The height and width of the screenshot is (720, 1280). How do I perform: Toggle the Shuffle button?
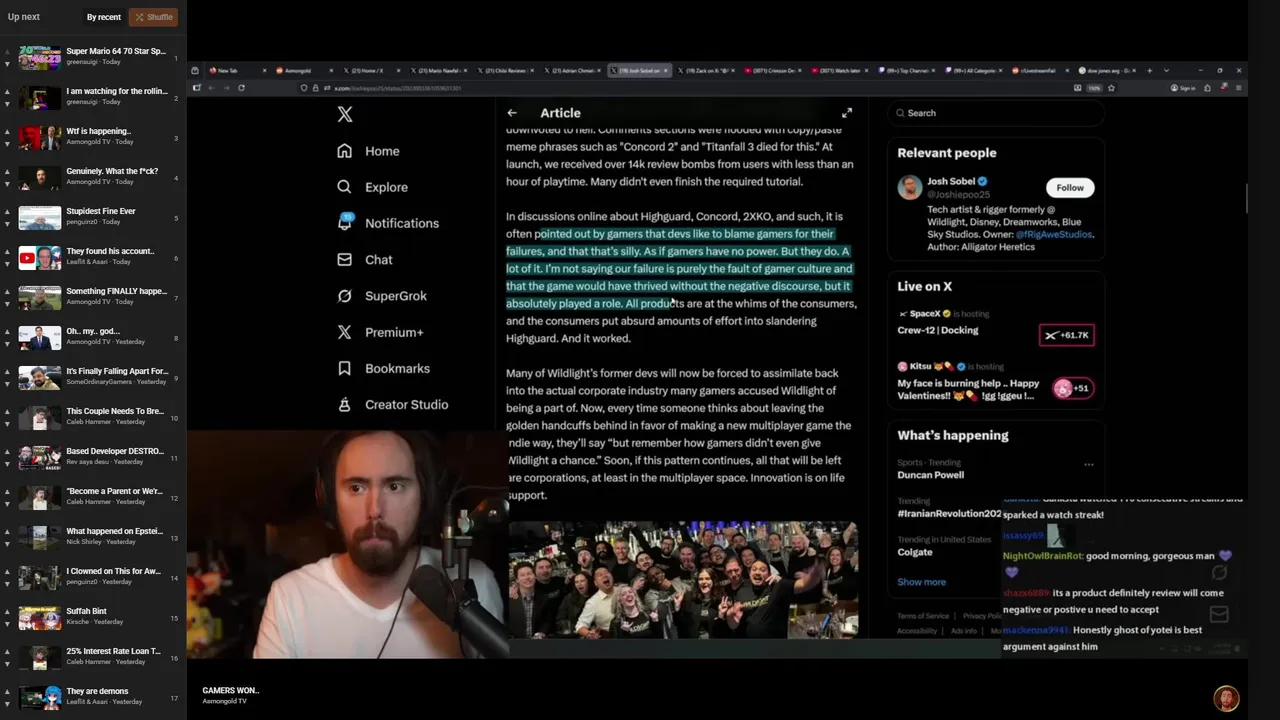[154, 17]
